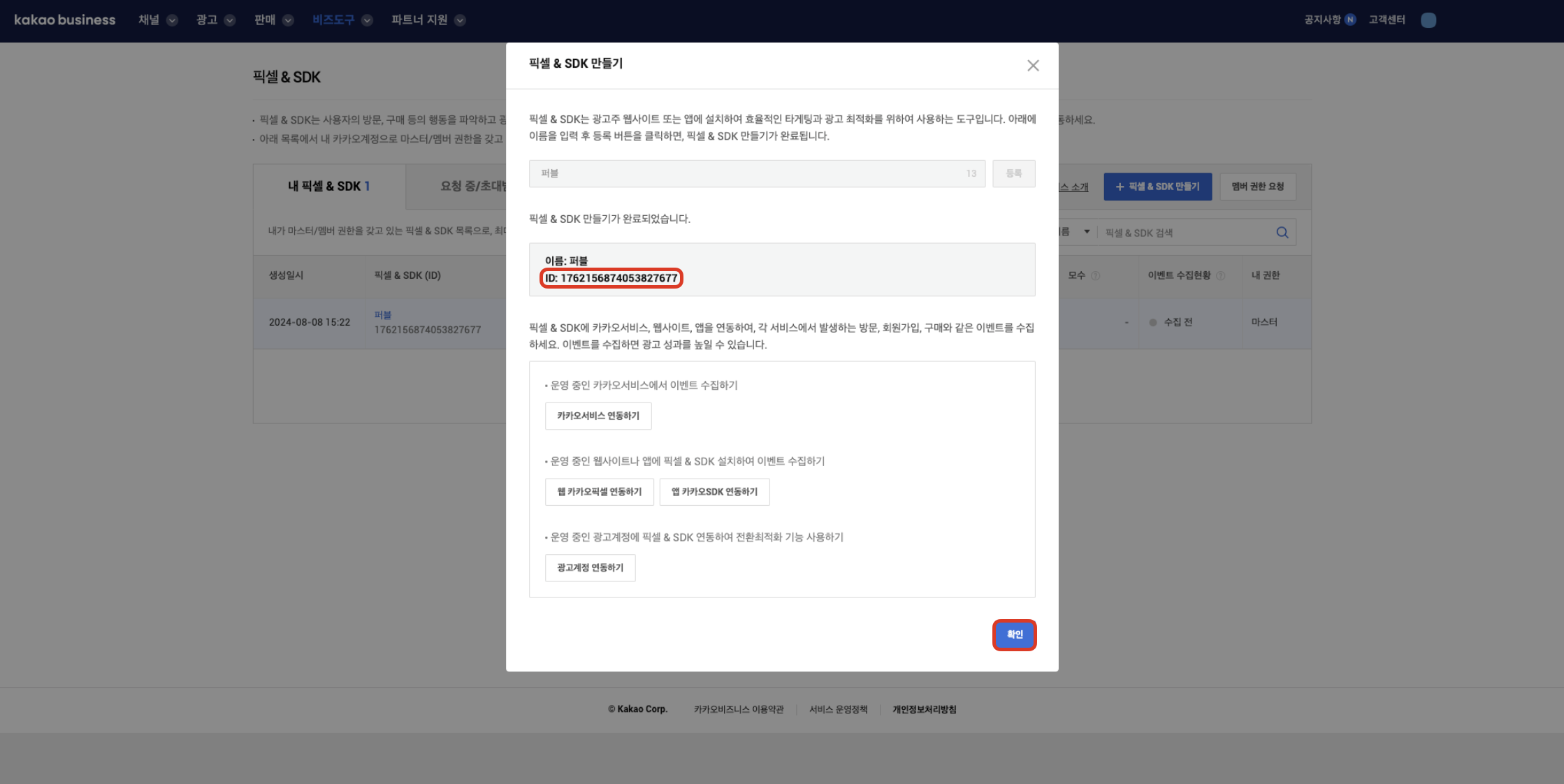The width and height of the screenshot is (1564, 784).
Task: Close the 픽셀 & SDK 만들기 dialog with X
Action: tap(1034, 65)
